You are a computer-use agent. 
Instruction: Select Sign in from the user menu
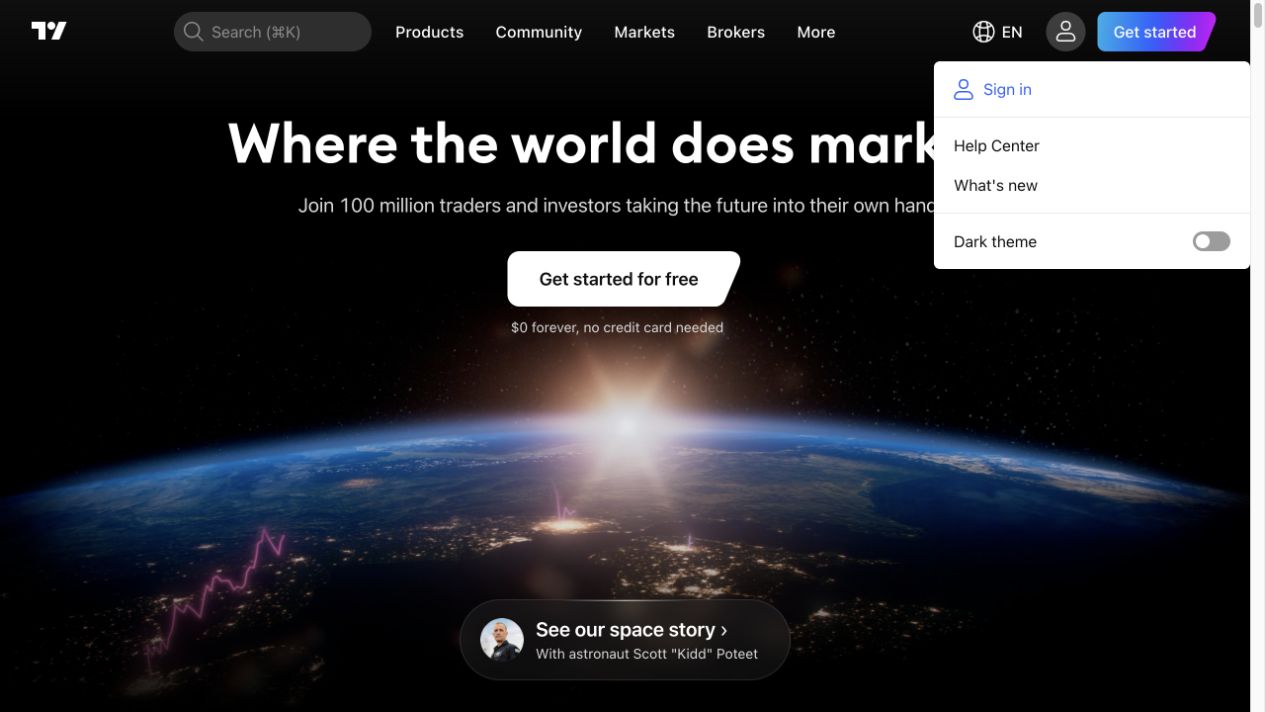click(x=1092, y=90)
